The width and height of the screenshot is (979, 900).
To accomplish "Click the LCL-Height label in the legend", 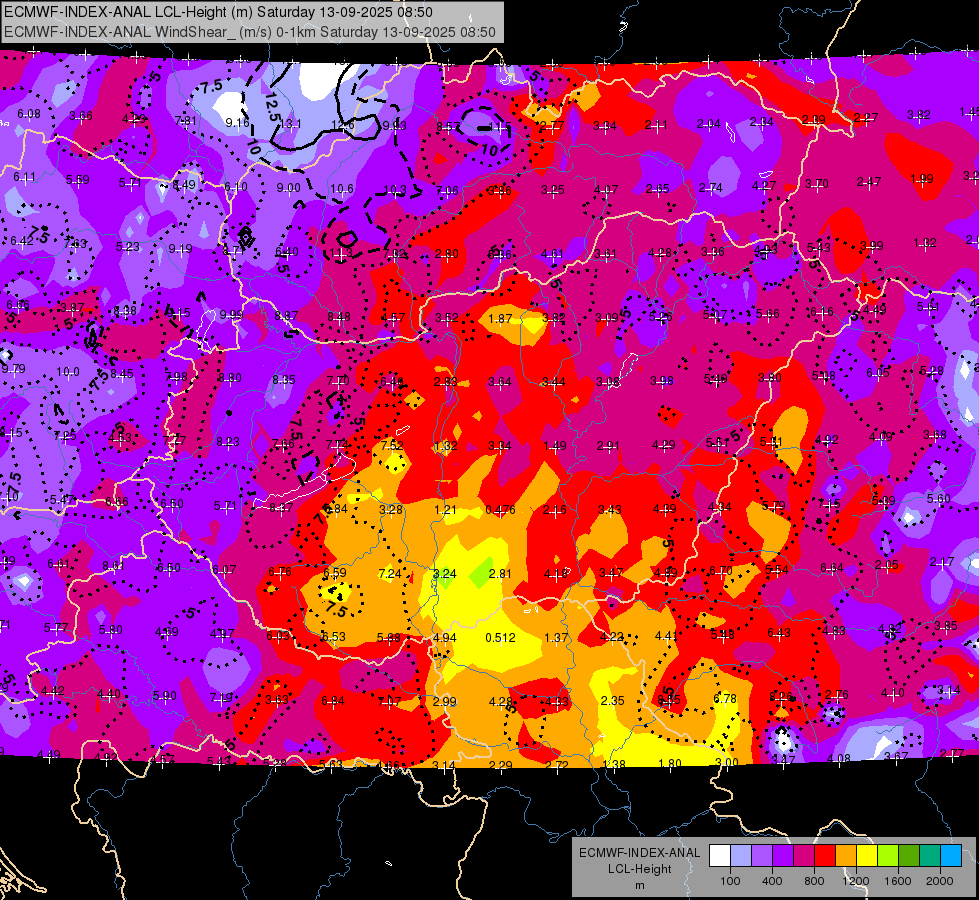I will [639, 869].
